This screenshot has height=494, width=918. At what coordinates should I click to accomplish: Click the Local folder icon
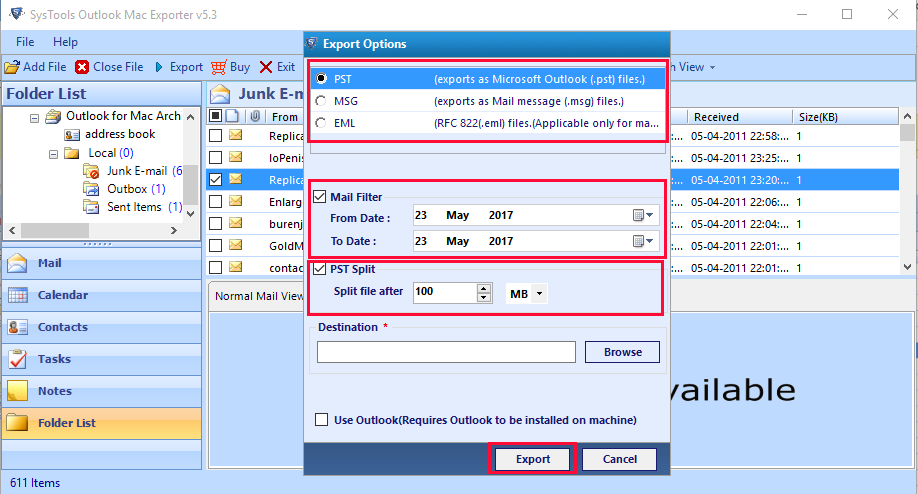coord(72,153)
